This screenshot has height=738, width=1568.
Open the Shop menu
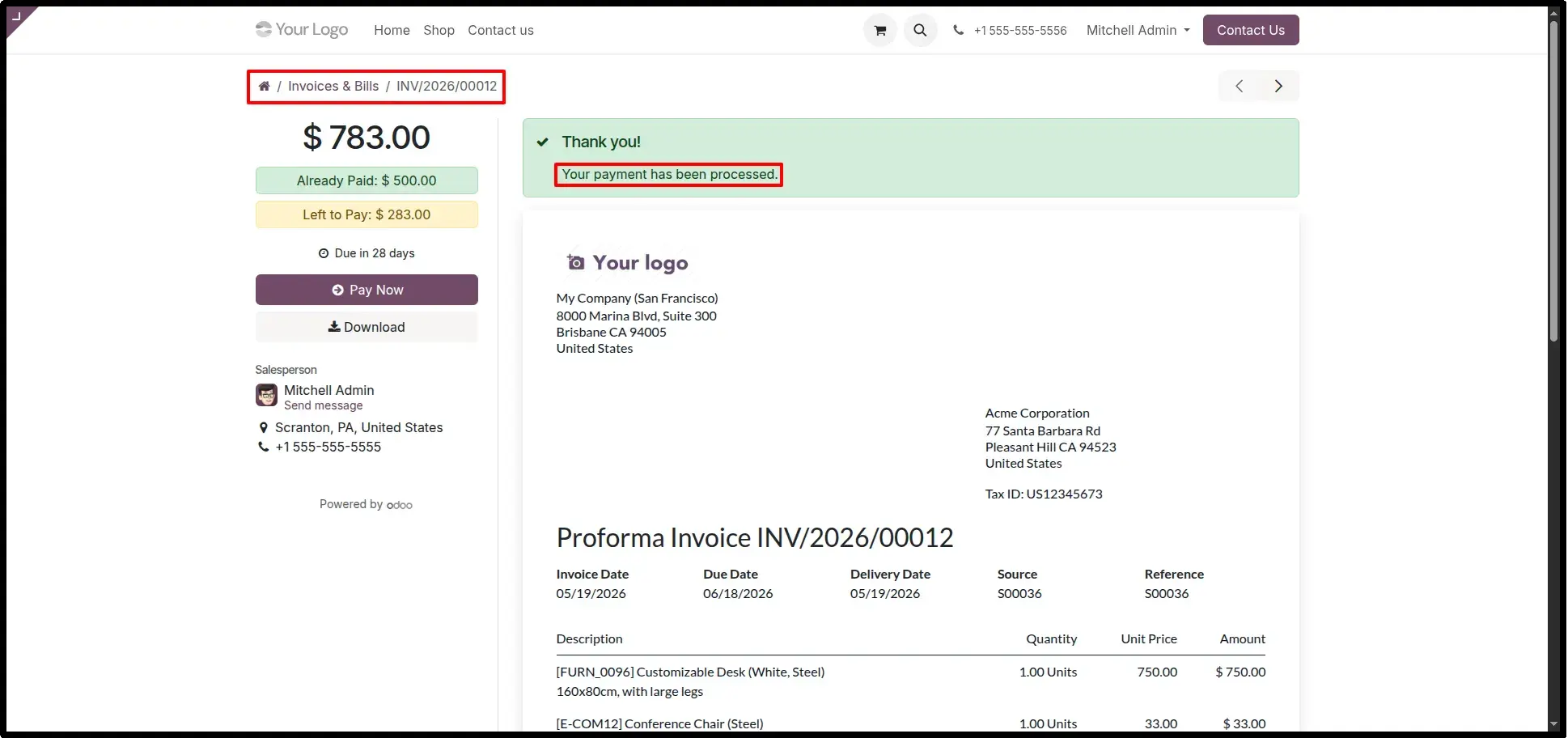tap(439, 31)
